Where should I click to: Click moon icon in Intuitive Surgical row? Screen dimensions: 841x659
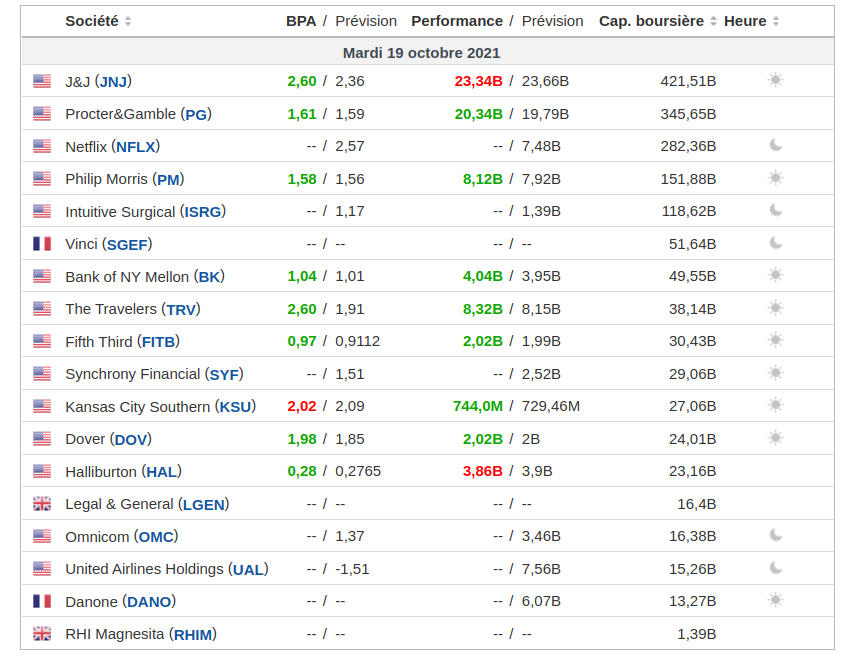pyautogui.click(x=775, y=210)
